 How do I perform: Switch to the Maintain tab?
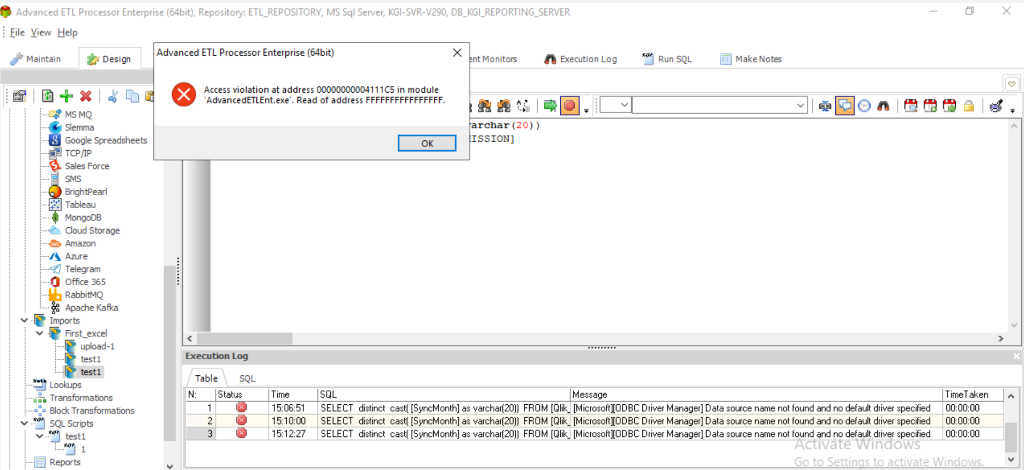click(37, 59)
